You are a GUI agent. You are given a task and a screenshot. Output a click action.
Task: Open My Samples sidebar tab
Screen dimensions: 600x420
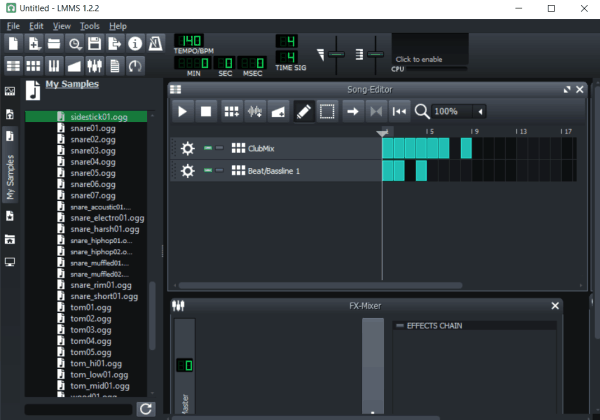click(x=10, y=164)
